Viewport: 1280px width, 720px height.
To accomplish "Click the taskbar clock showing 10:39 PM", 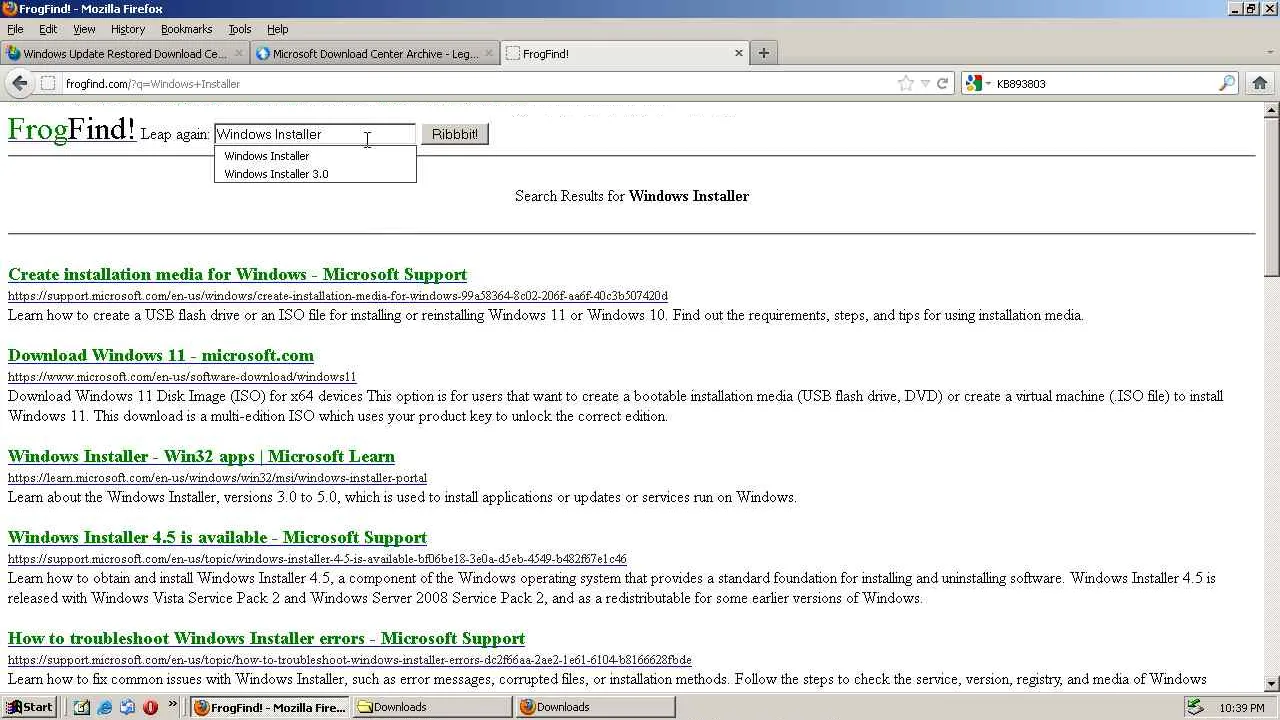I will [x=1242, y=708].
